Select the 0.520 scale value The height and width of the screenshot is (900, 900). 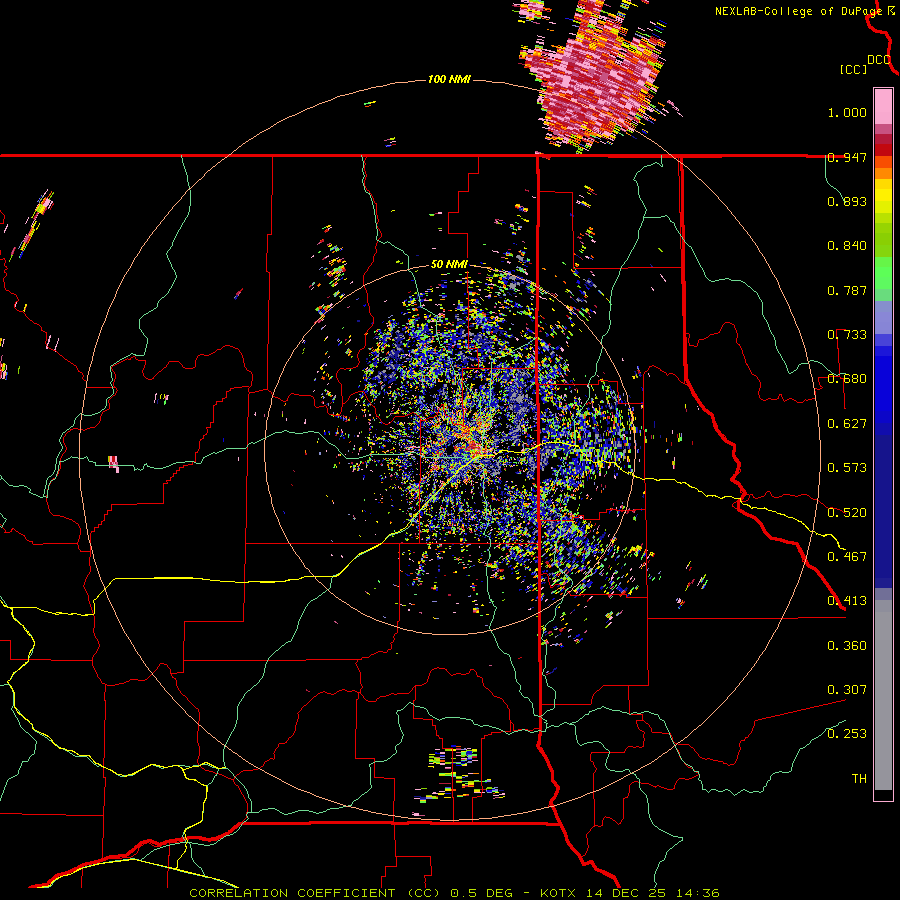847,513
